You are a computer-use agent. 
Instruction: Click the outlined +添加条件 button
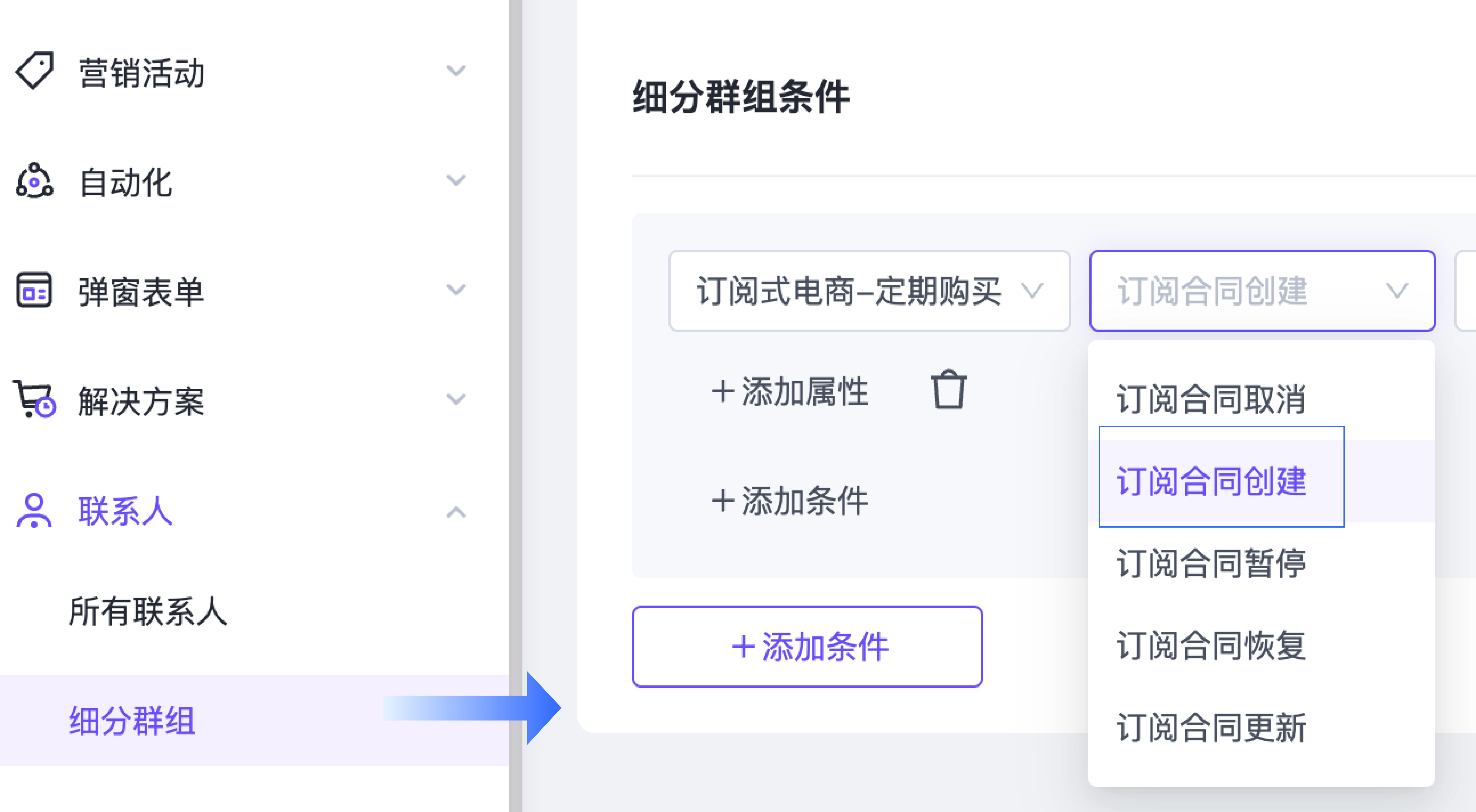coord(807,646)
